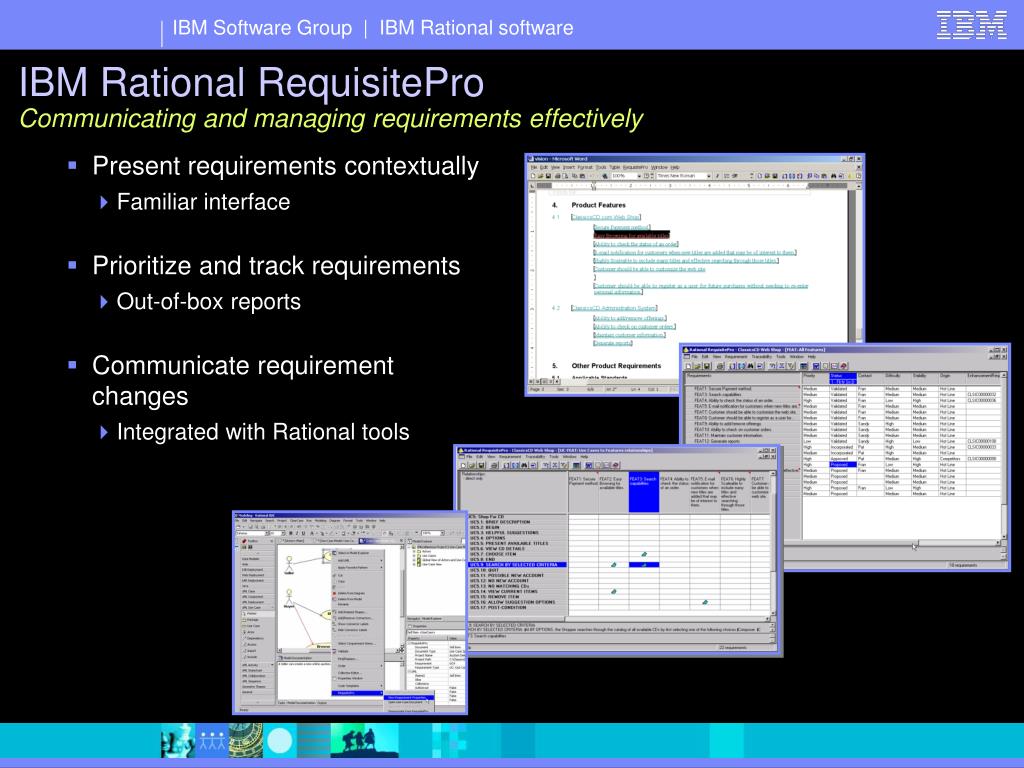
Task: Click Print icon in Use Cases to Features toolbar
Action: click(494, 466)
